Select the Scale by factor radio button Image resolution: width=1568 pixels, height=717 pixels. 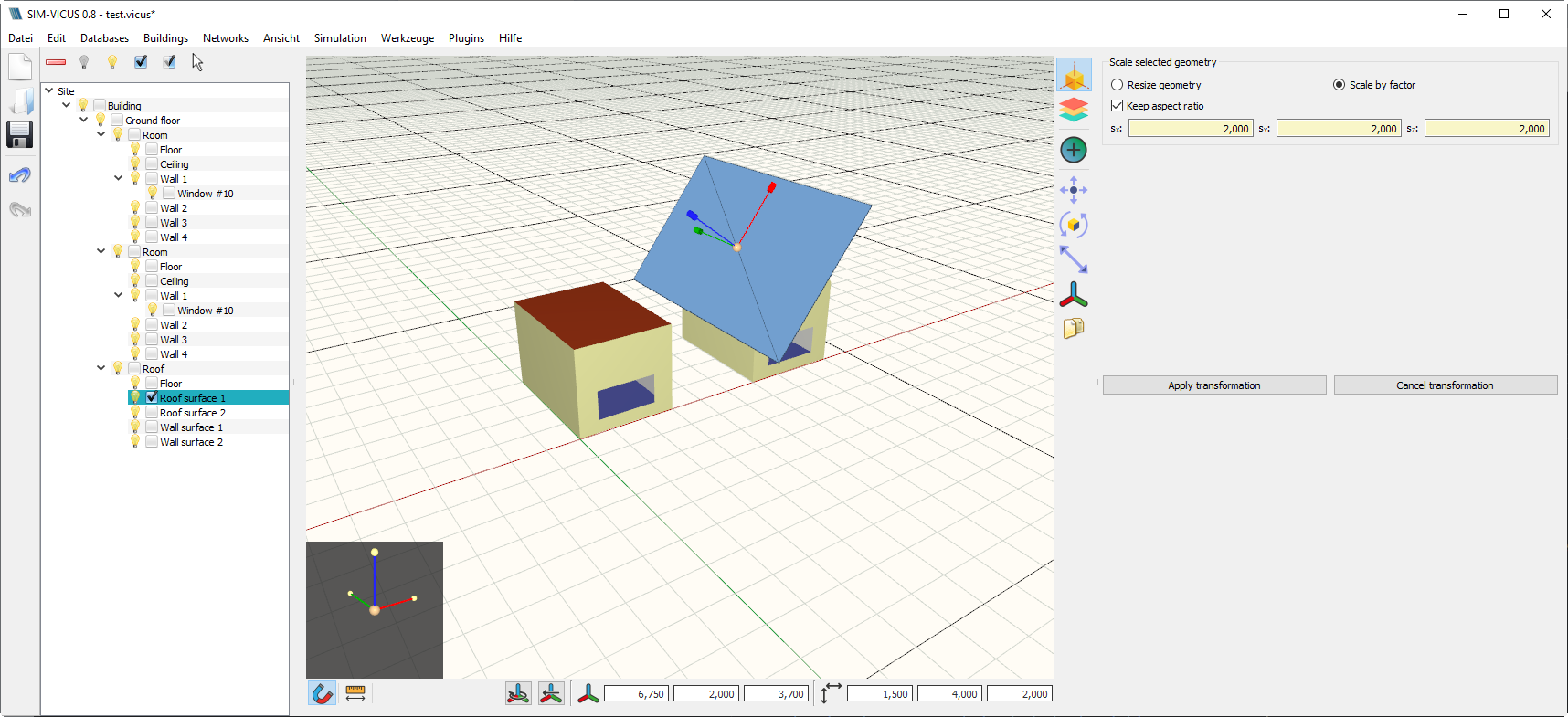1339,85
